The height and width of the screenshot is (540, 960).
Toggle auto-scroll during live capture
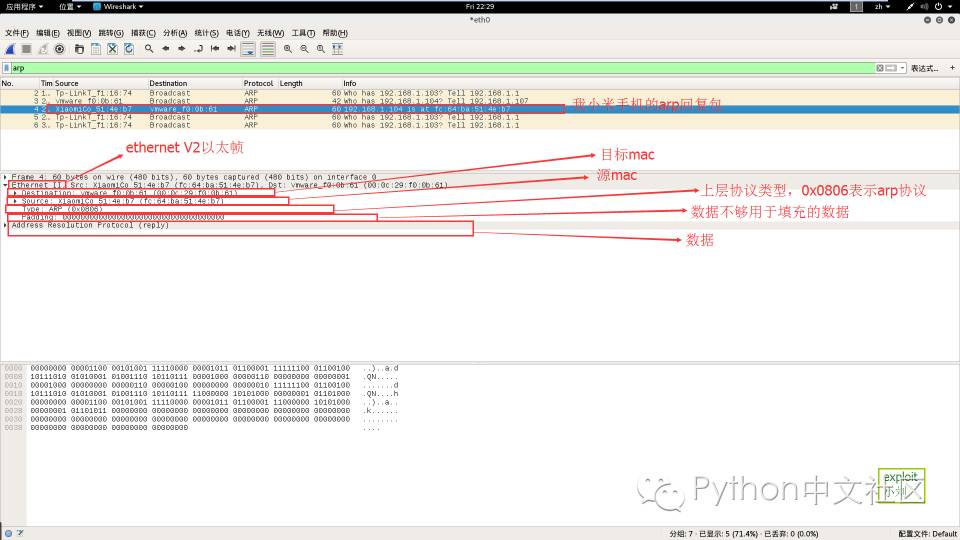(x=248, y=49)
